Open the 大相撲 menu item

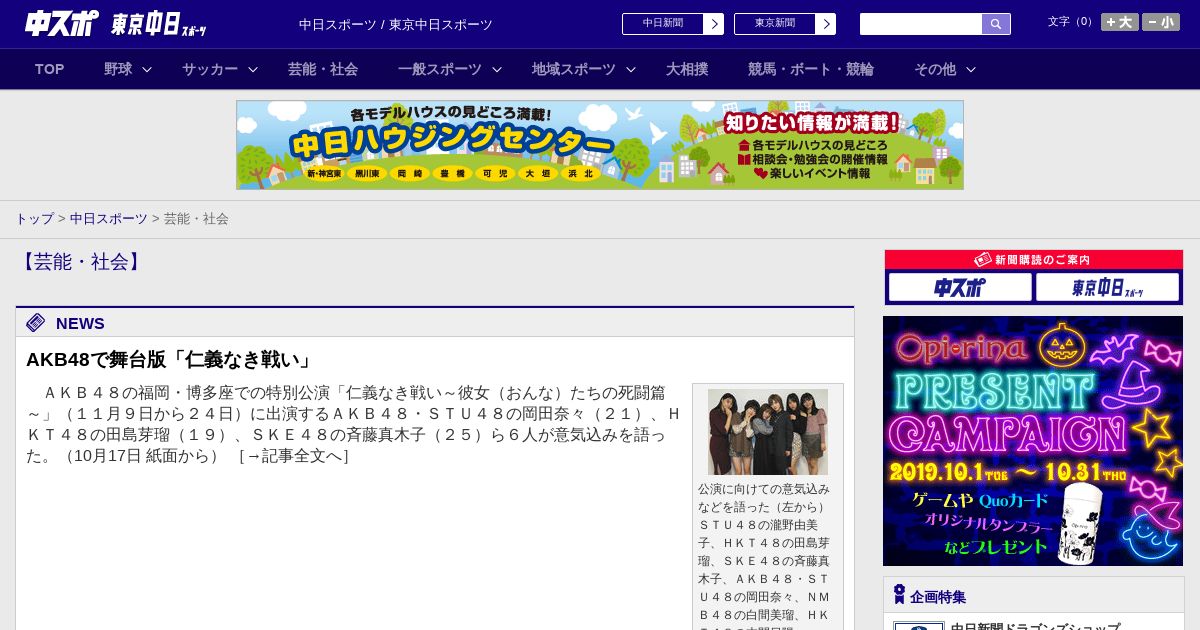pos(687,69)
